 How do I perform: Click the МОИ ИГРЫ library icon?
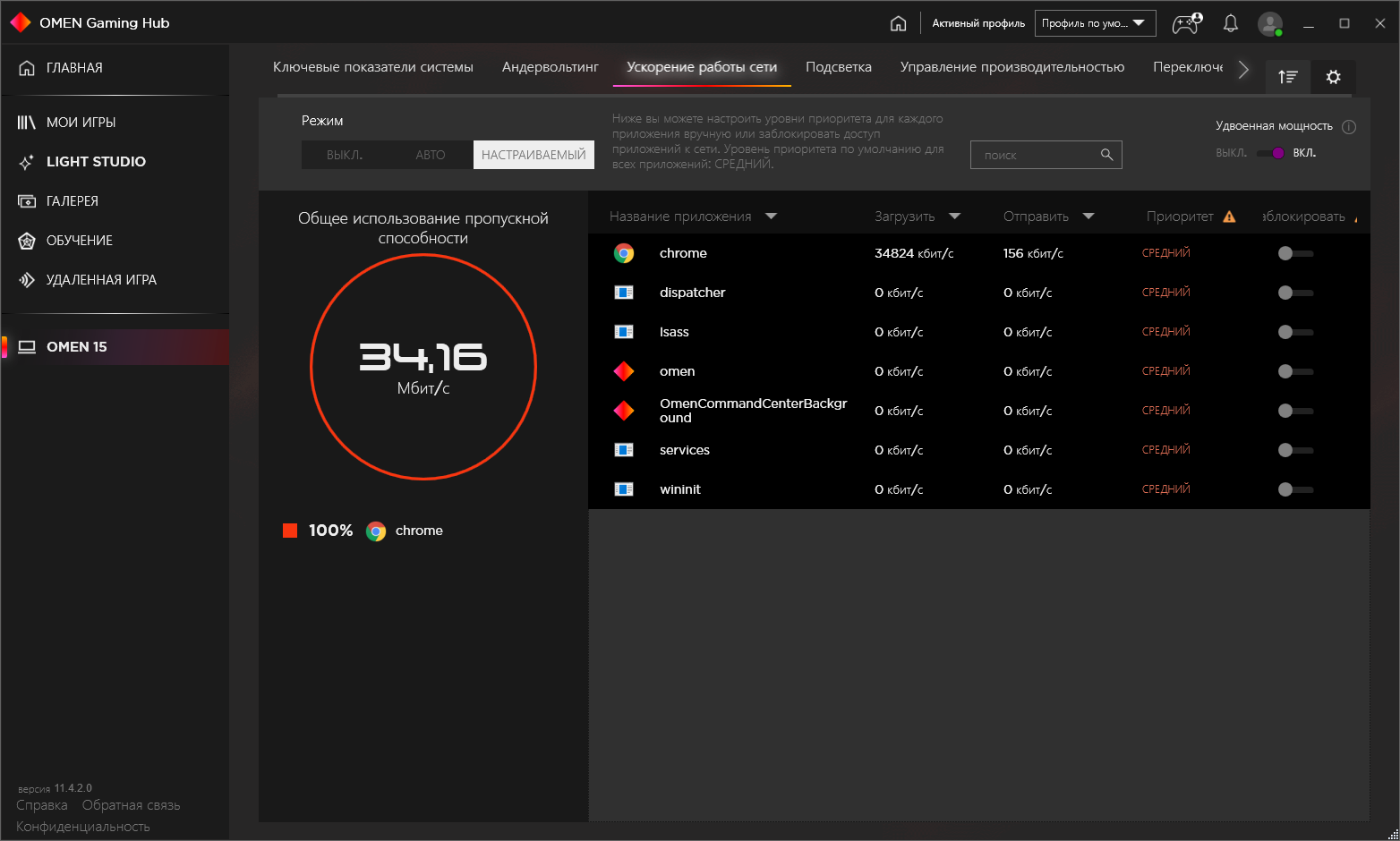point(27,123)
